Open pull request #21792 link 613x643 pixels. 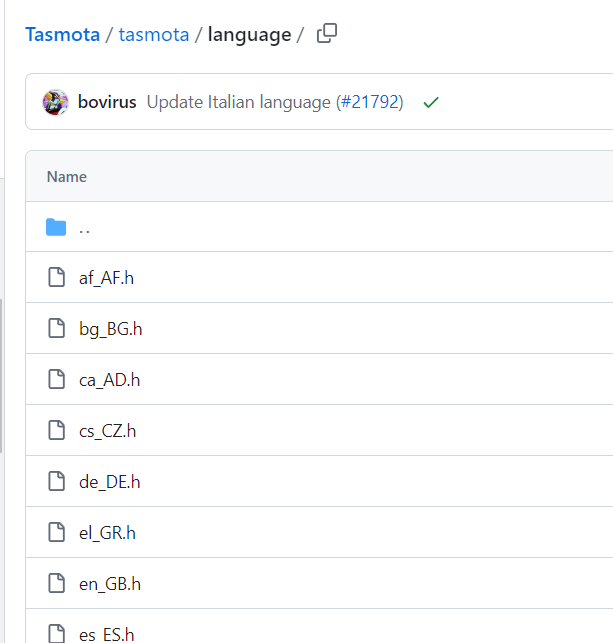[x=370, y=102]
